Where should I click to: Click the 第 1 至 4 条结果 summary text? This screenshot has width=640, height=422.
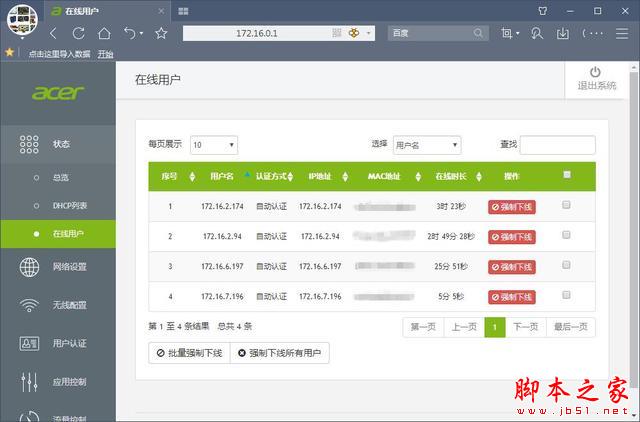click(x=179, y=326)
